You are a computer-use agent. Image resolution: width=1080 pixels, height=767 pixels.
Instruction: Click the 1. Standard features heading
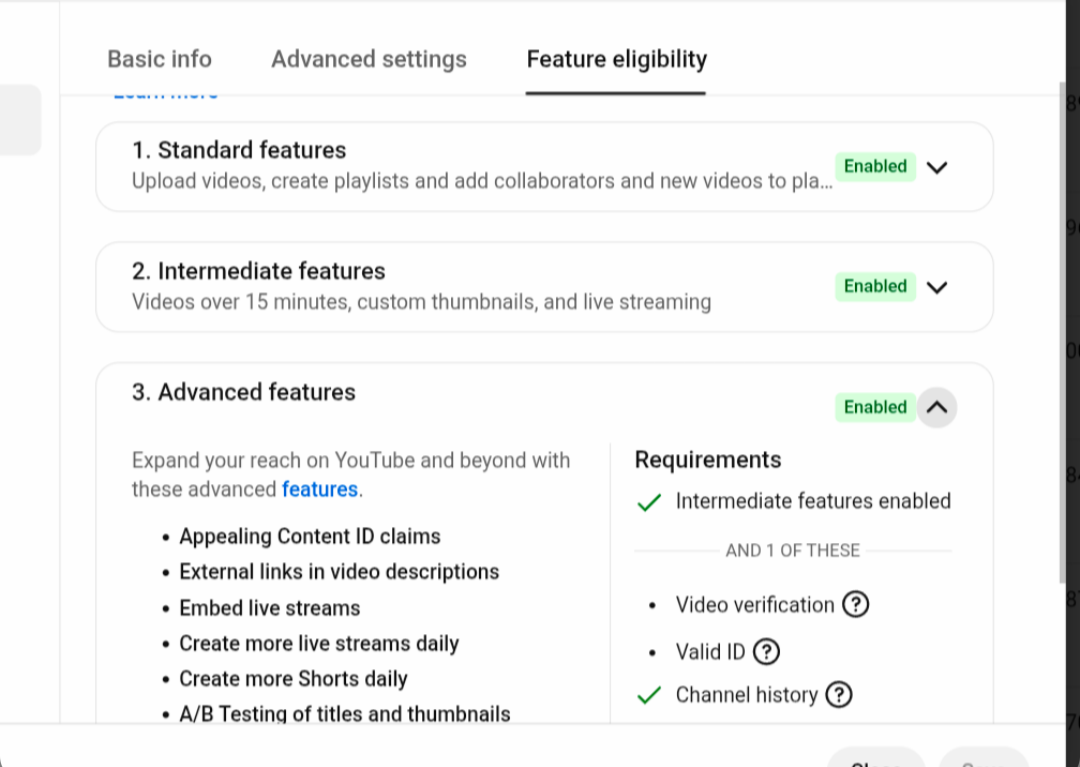click(238, 150)
